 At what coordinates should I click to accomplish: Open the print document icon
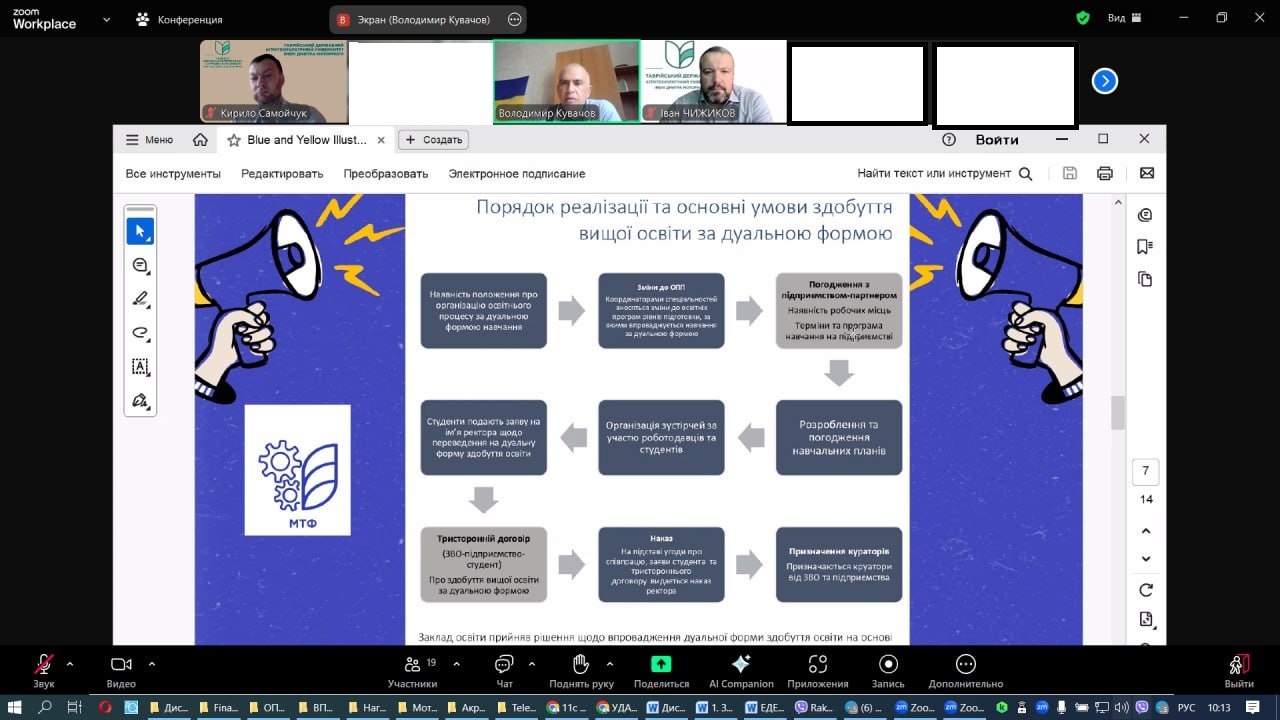(x=1105, y=173)
